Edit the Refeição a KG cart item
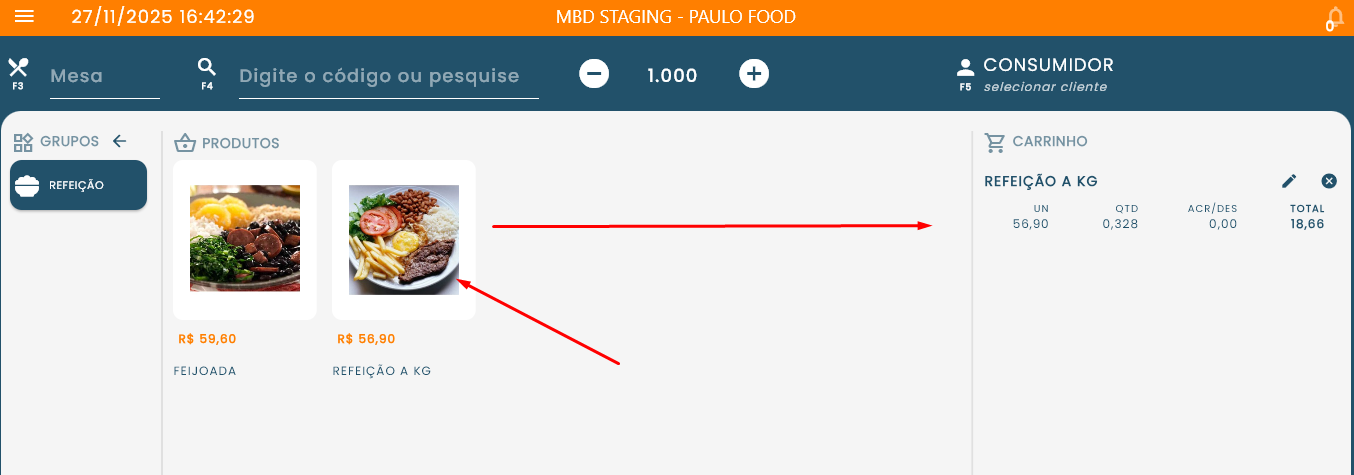1354x475 pixels. pyautogui.click(x=1289, y=181)
